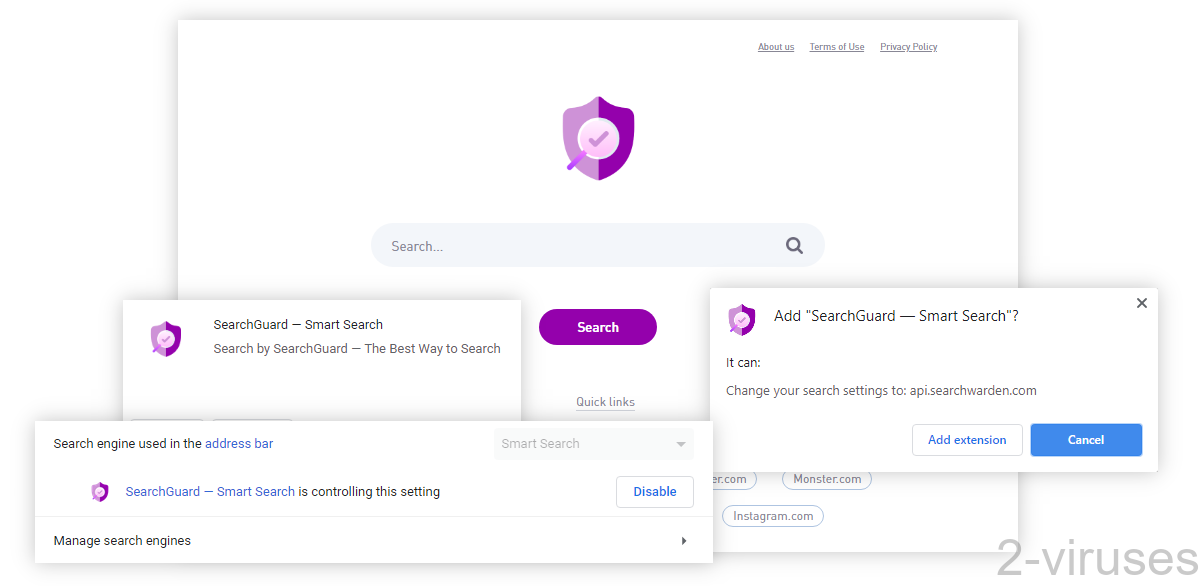Image resolution: width=1200 pixels, height=586 pixels.
Task: Open the Instagram.com quick link
Action: tap(772, 515)
